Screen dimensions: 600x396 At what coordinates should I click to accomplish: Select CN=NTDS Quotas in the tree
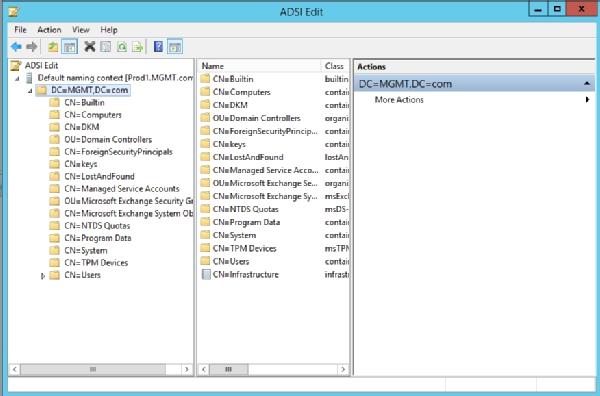click(x=97, y=226)
